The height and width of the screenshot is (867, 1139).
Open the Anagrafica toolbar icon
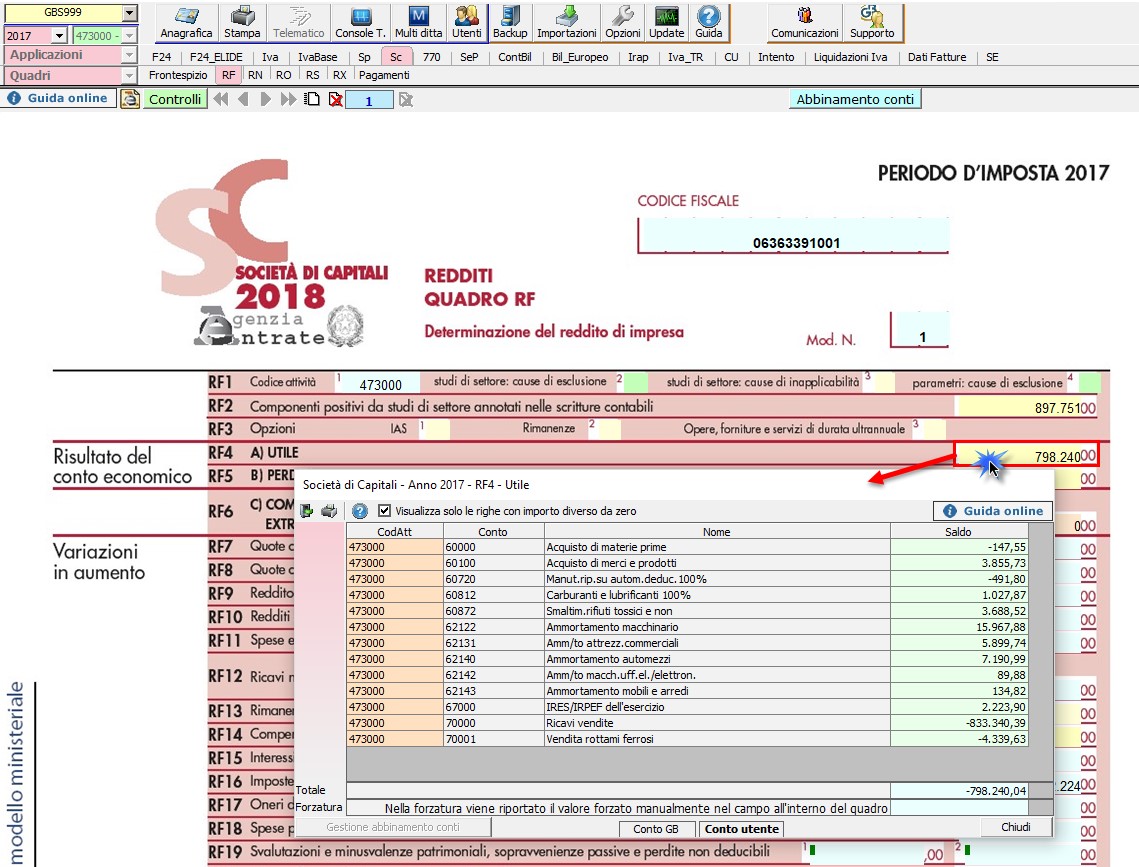pos(186,22)
